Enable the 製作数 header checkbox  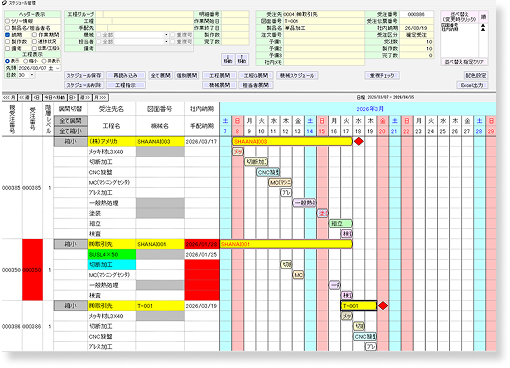pos(7,42)
